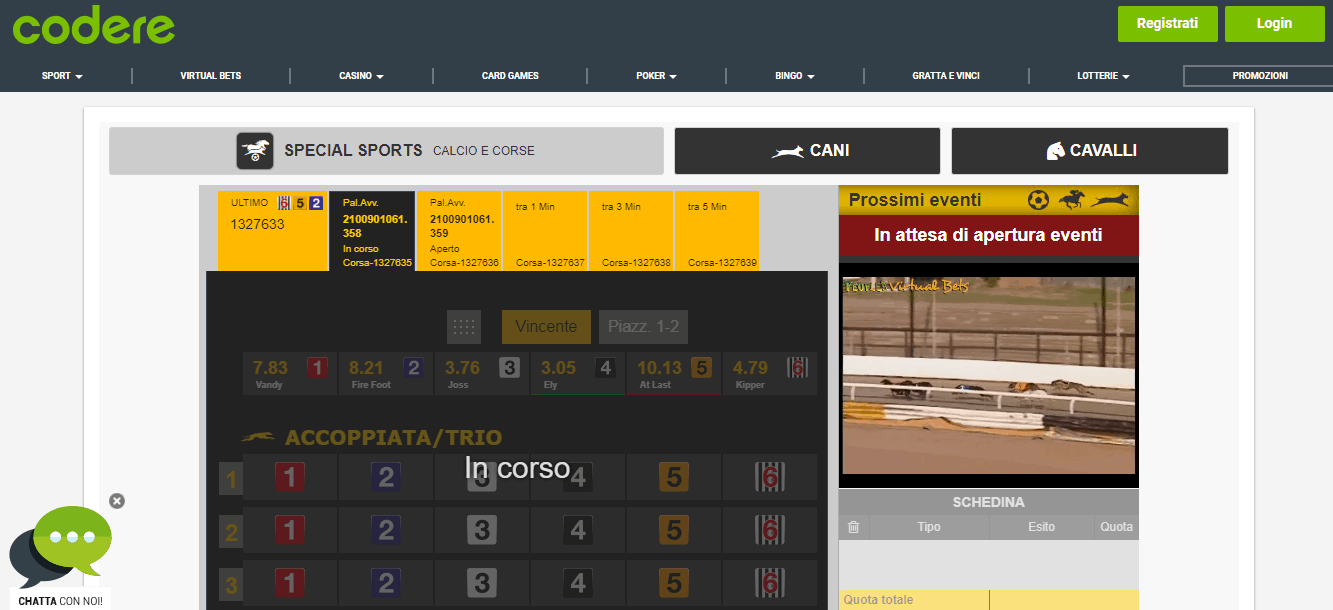Dismiss the chat widget with the X

pyautogui.click(x=117, y=501)
